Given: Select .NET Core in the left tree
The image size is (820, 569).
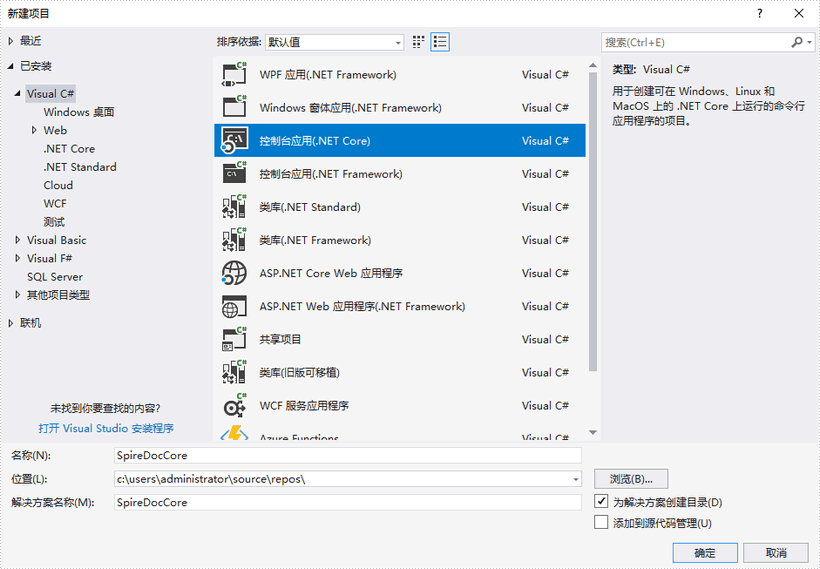Looking at the screenshot, I should pos(69,148).
